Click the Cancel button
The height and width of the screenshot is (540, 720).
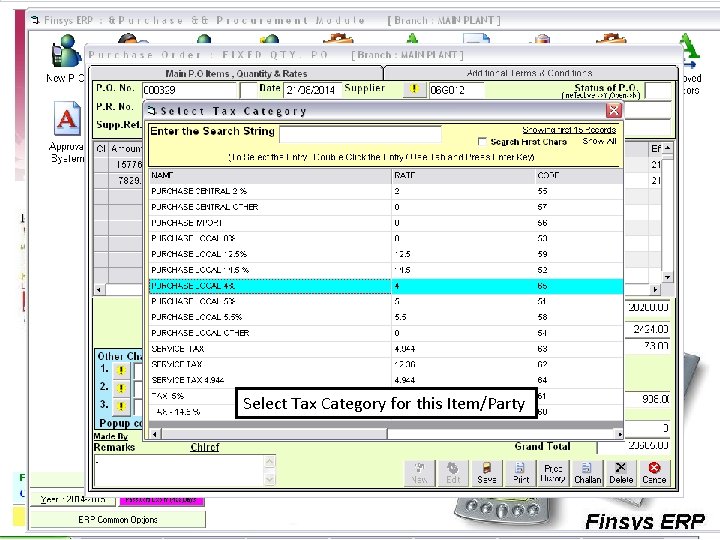pyautogui.click(x=654, y=473)
